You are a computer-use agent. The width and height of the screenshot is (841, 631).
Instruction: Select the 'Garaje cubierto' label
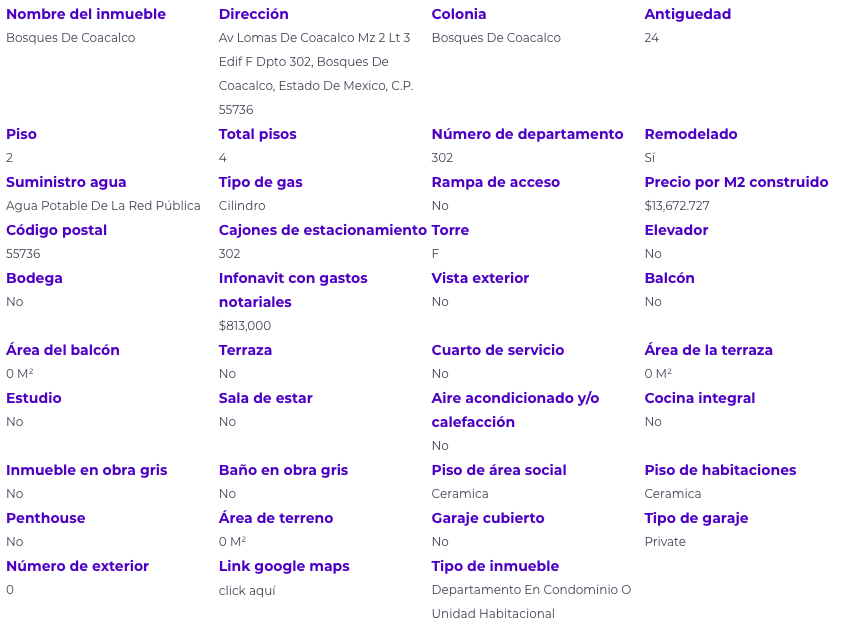click(488, 518)
